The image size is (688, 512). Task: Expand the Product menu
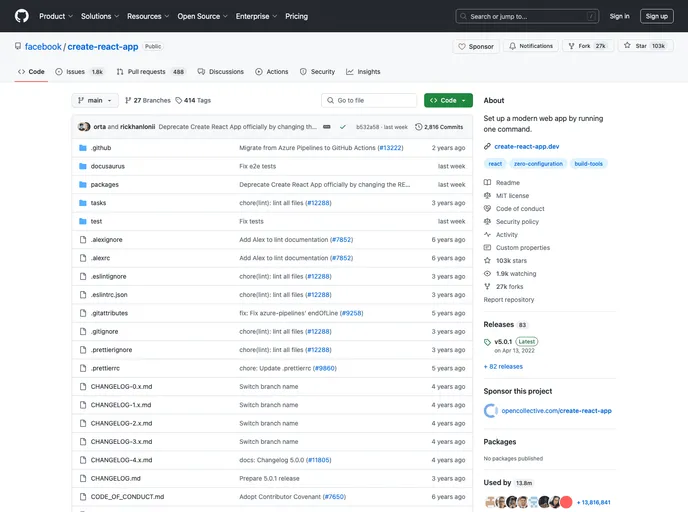point(56,16)
